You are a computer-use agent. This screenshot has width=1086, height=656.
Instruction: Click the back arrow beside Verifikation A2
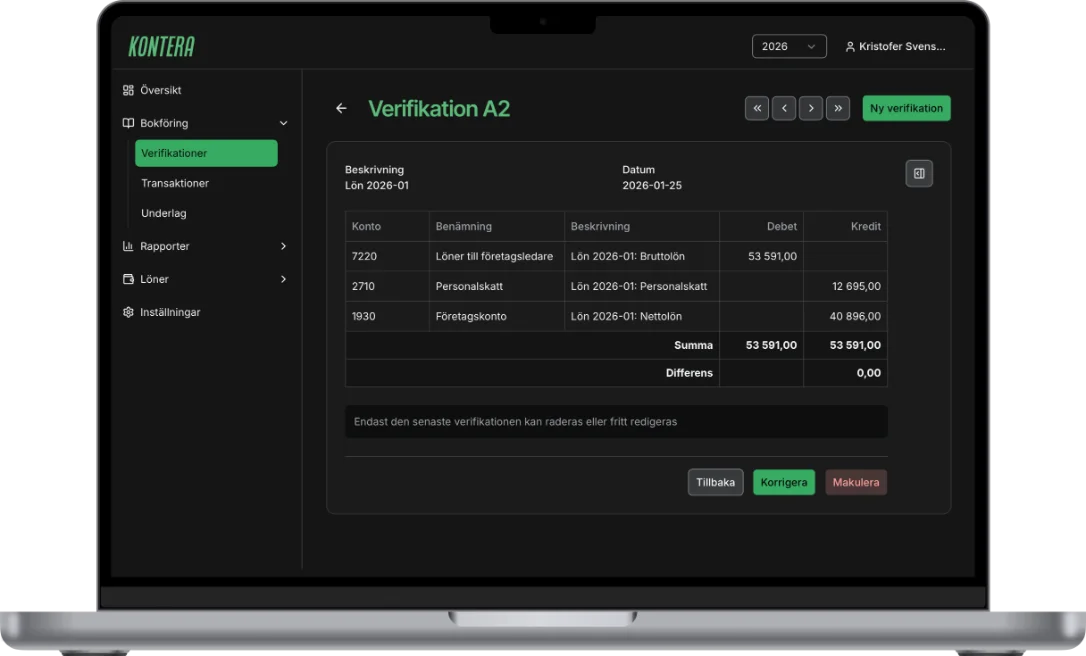click(x=341, y=108)
